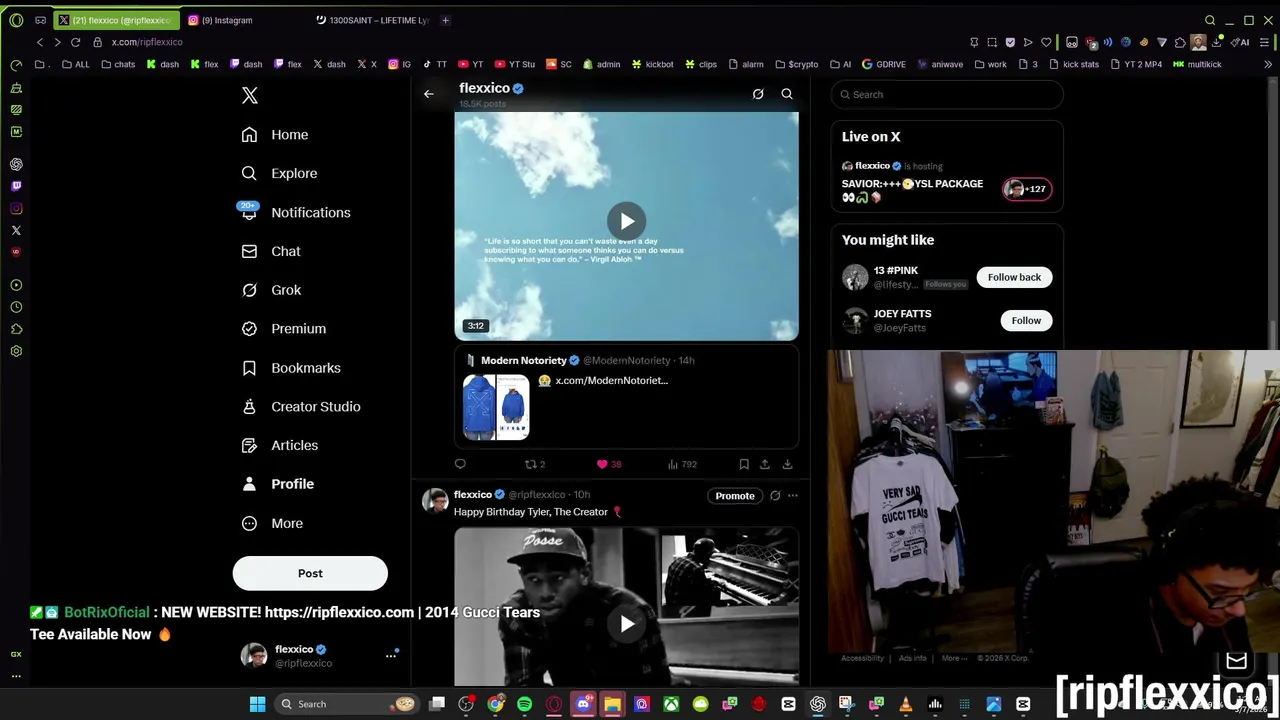Open Notifications in the sidebar
The width and height of the screenshot is (1280, 720).
click(296, 212)
